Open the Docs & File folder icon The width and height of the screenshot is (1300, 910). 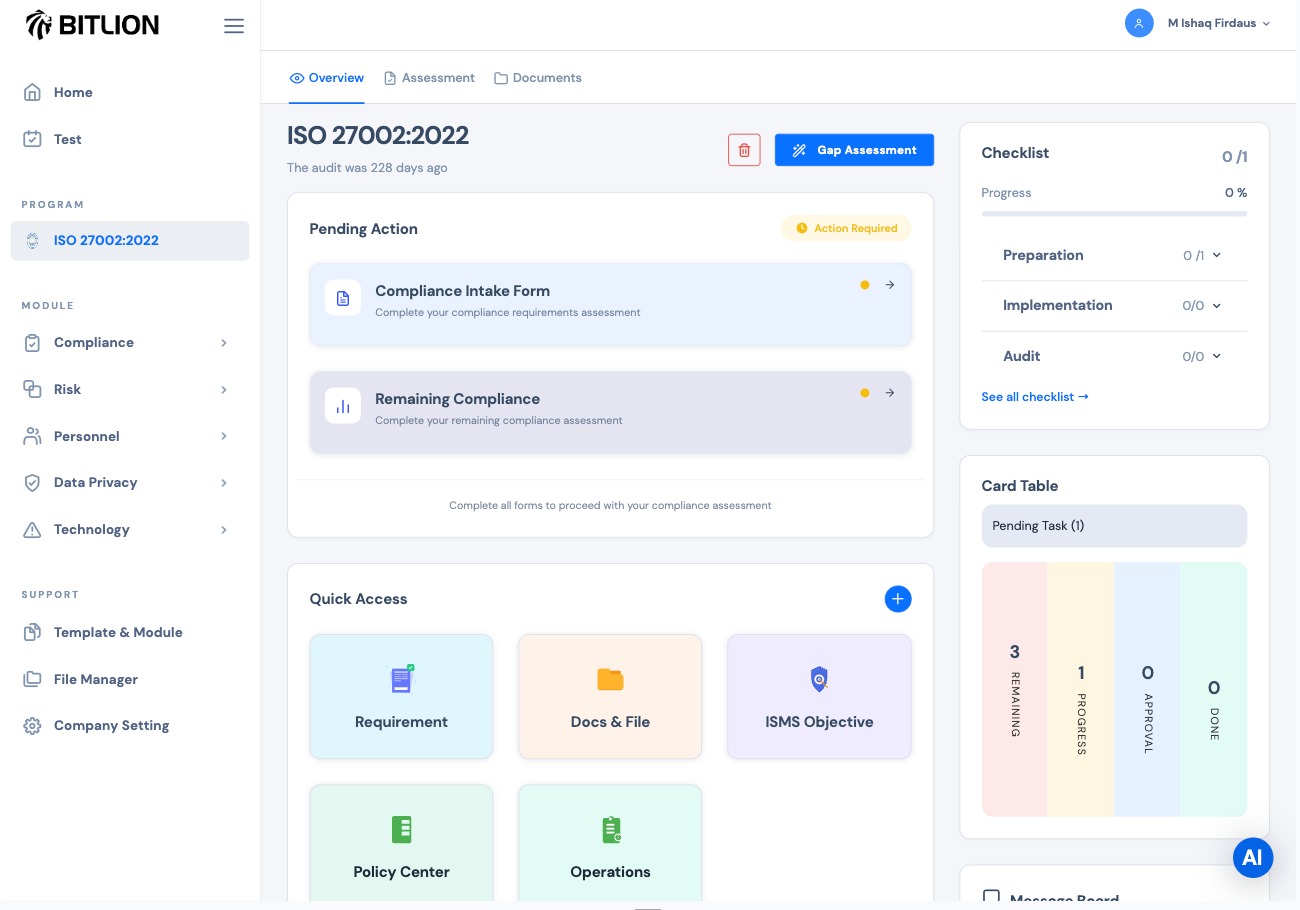pos(610,679)
